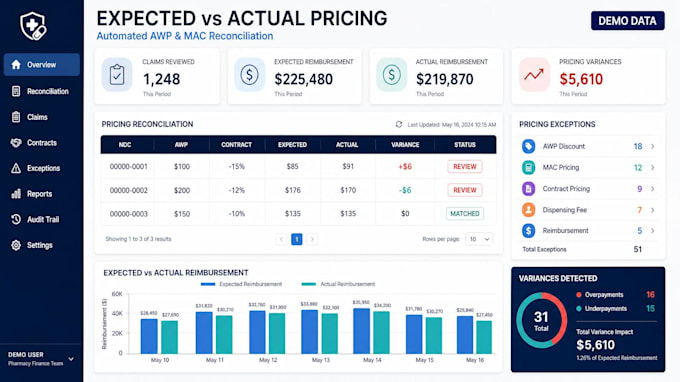
Task: Toggle the Expected Reimbursement legend swatch
Action: point(208,284)
